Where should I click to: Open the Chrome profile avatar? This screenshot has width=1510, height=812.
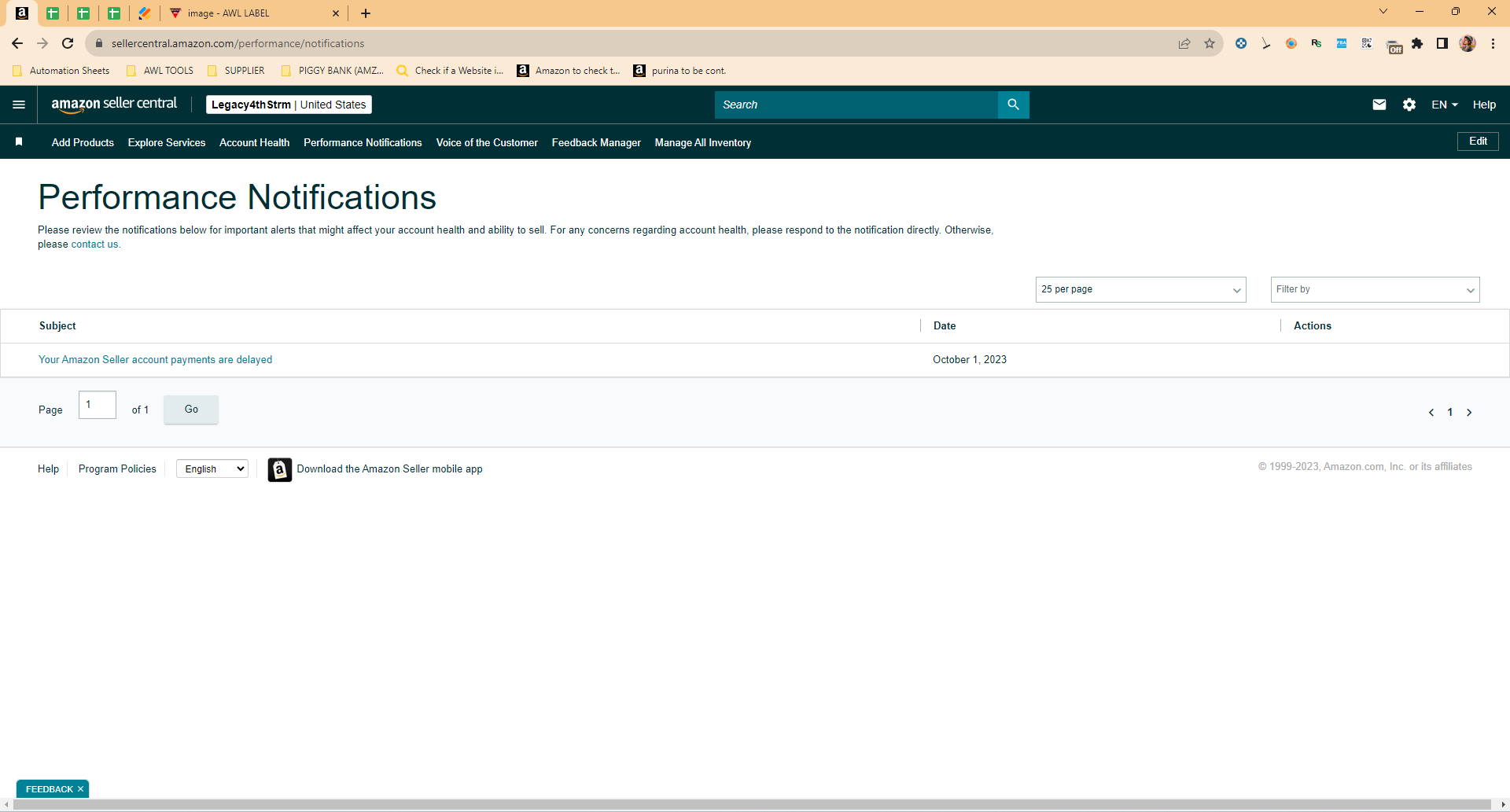click(x=1468, y=43)
